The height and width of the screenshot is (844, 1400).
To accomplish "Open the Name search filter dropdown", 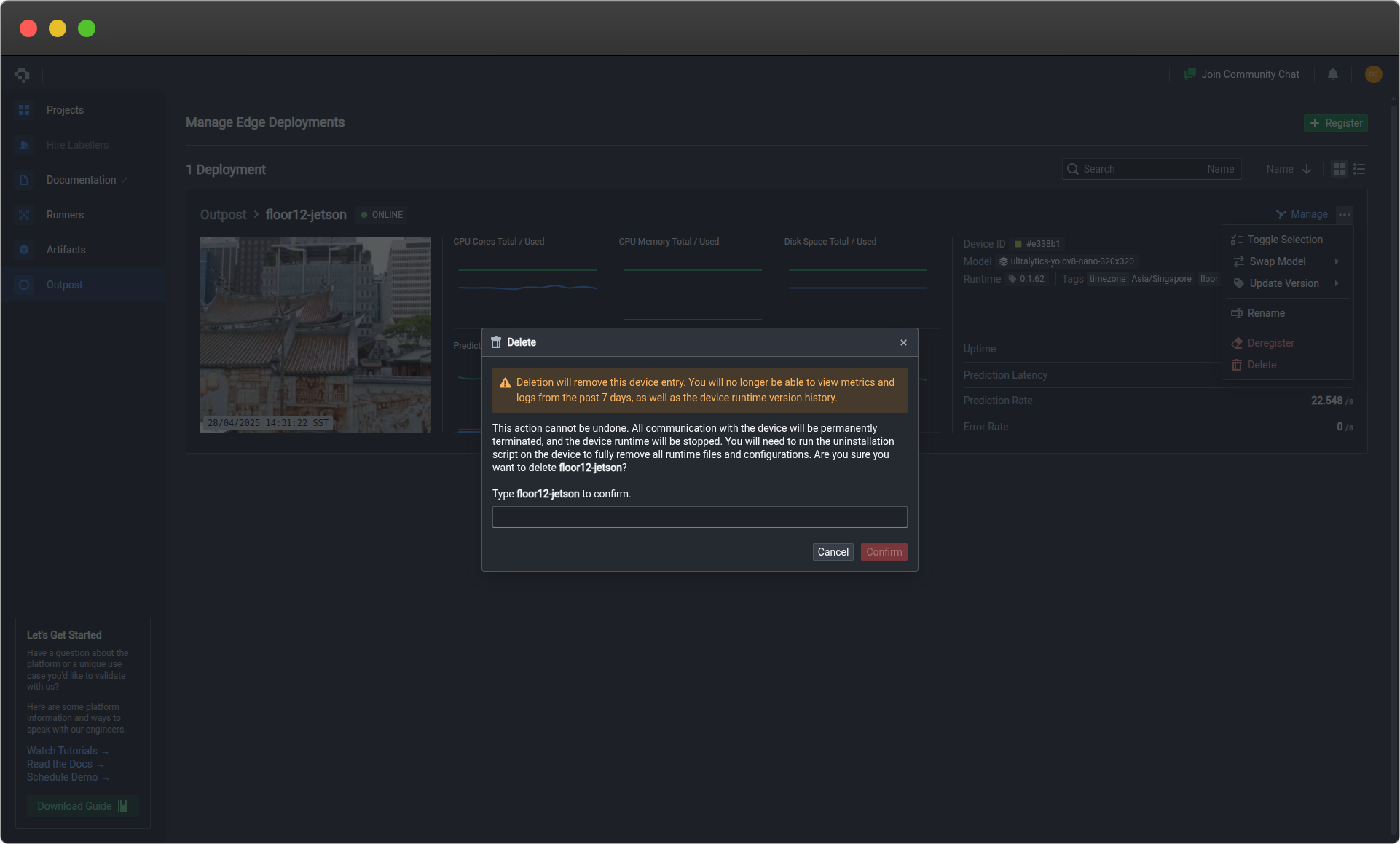I will coord(1220,169).
